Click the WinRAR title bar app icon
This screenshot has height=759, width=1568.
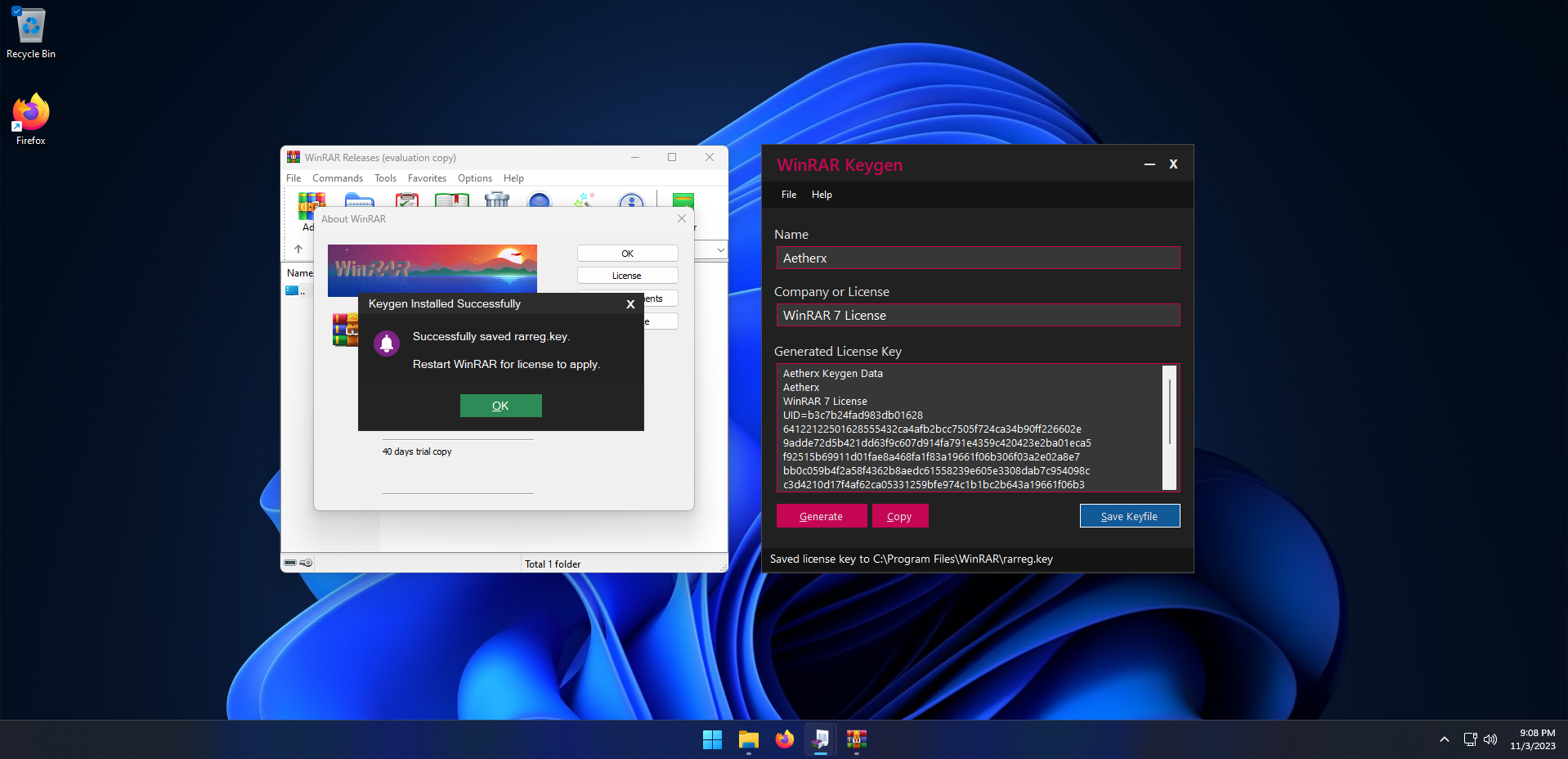tap(293, 157)
